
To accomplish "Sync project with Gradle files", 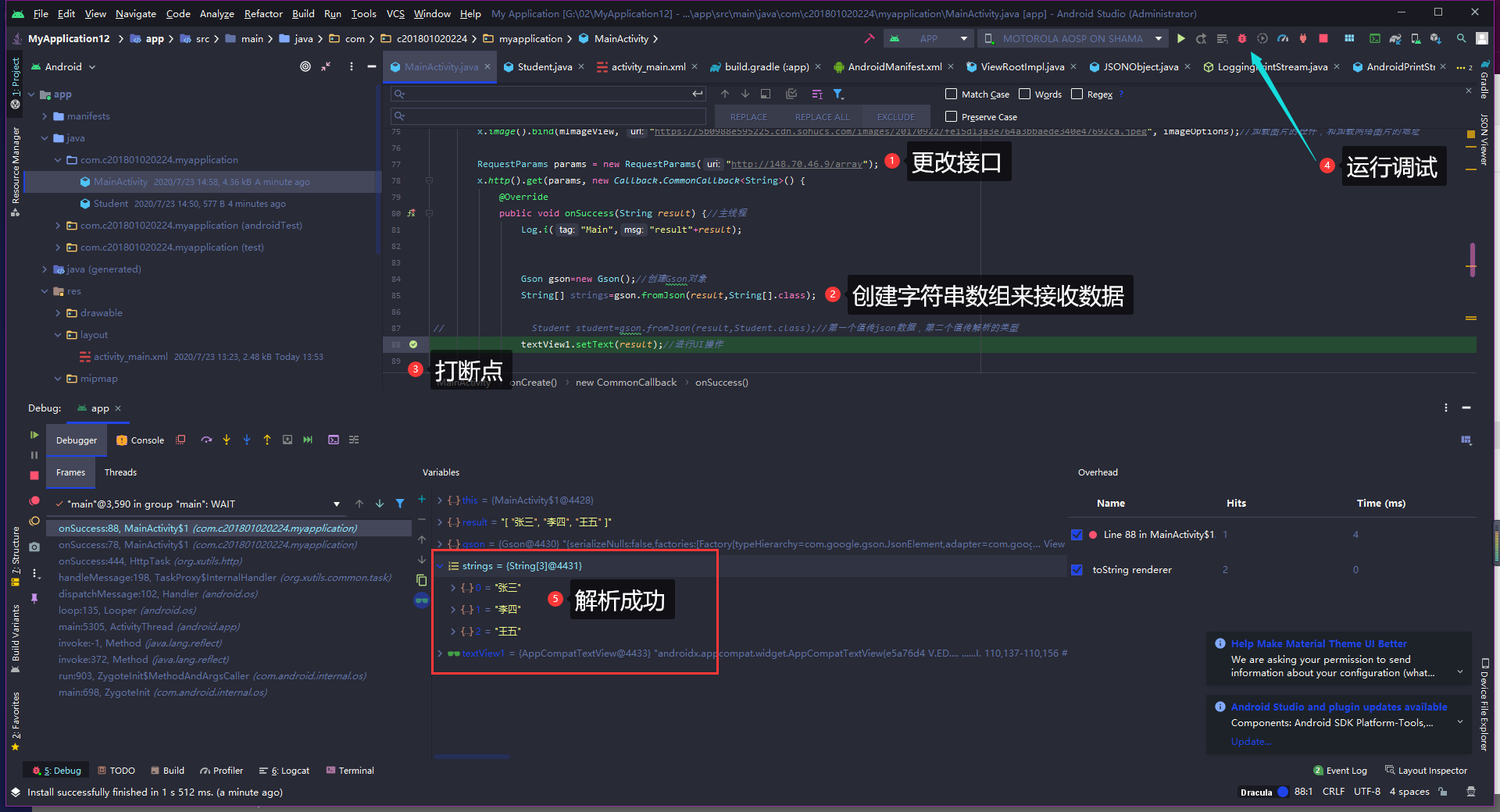I will coord(1396,38).
